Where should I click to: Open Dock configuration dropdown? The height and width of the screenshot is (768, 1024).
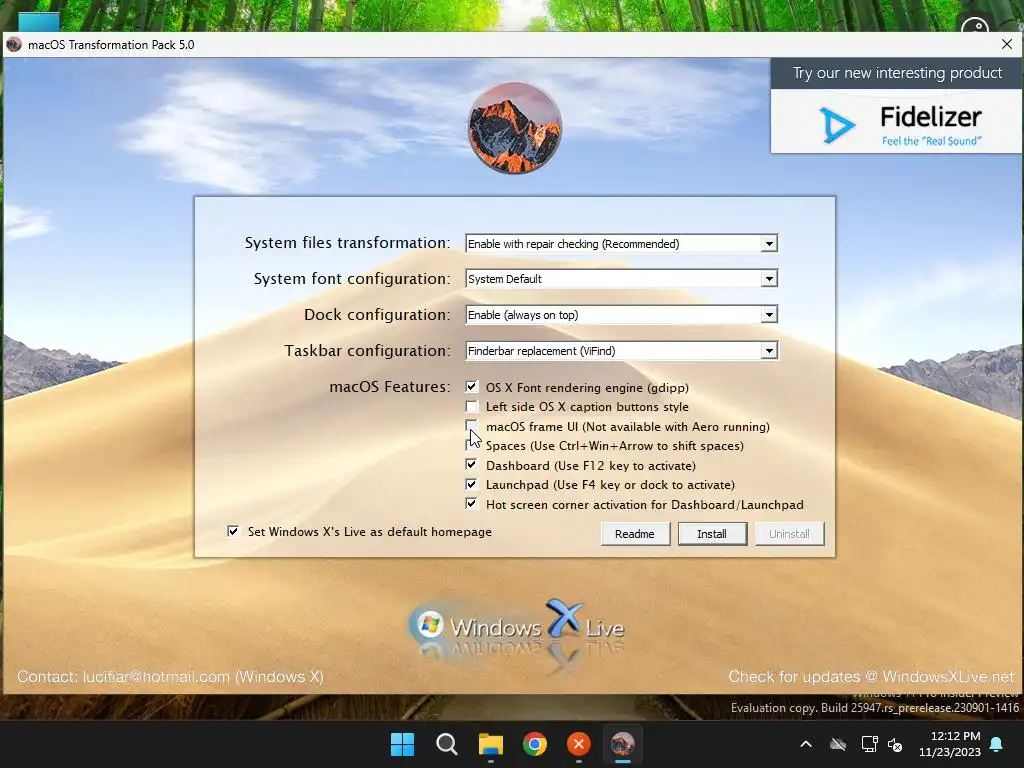tap(769, 315)
